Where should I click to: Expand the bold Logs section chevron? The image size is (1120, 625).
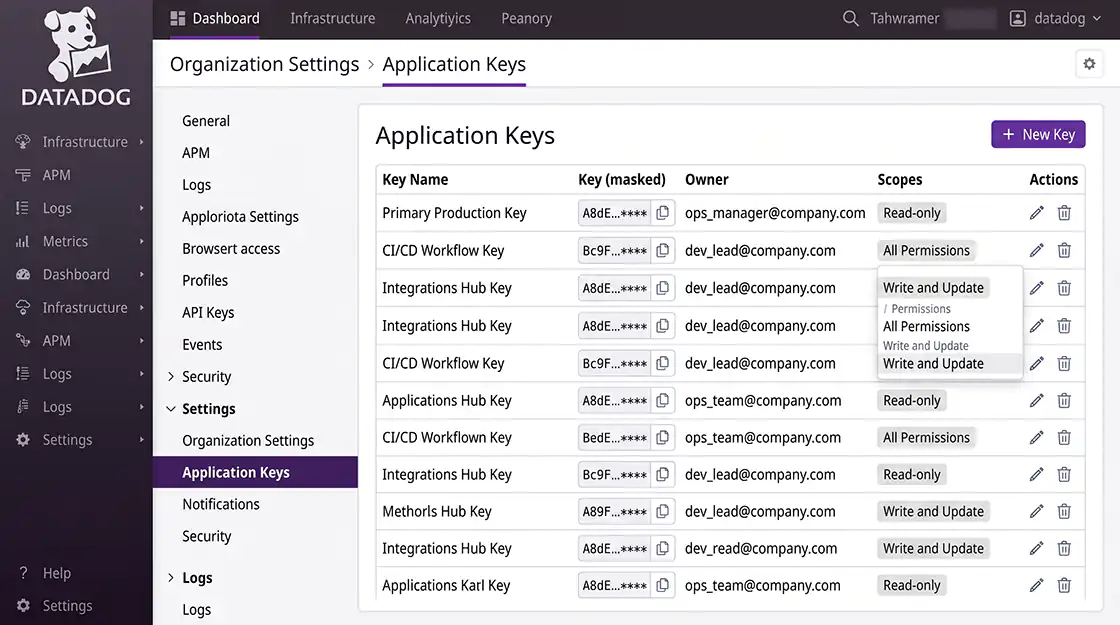(171, 578)
